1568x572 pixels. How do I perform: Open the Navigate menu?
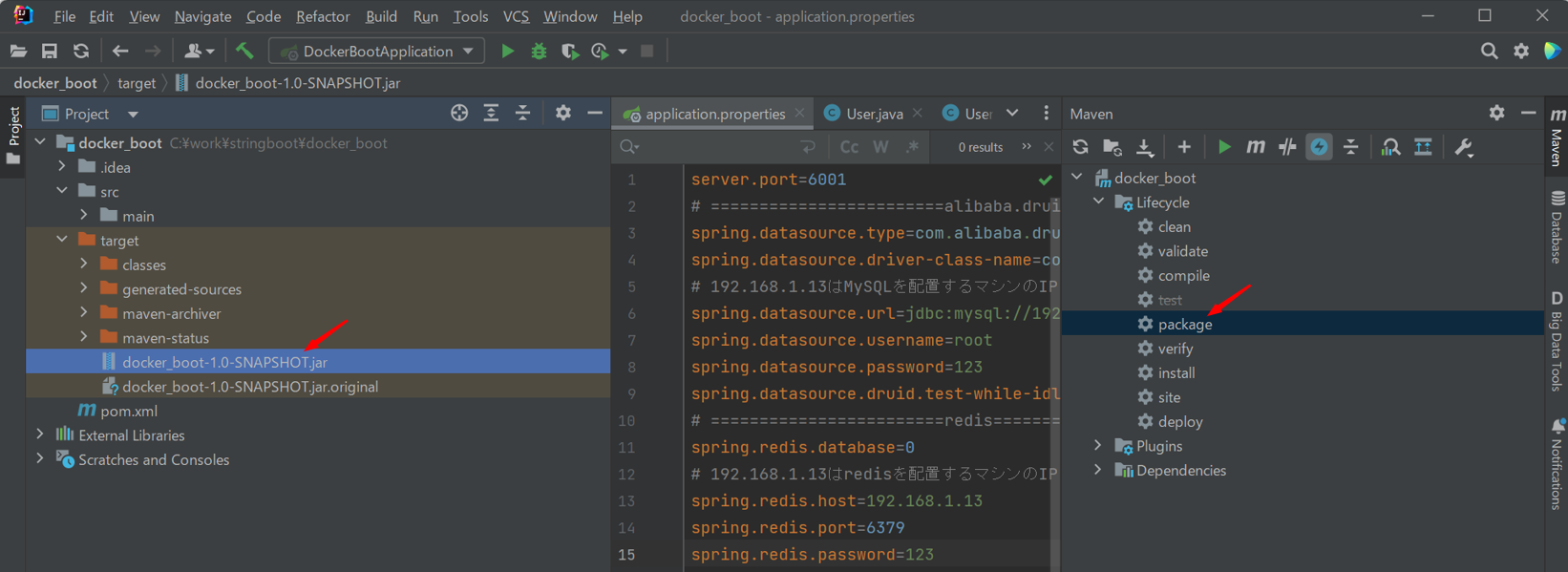point(202,16)
